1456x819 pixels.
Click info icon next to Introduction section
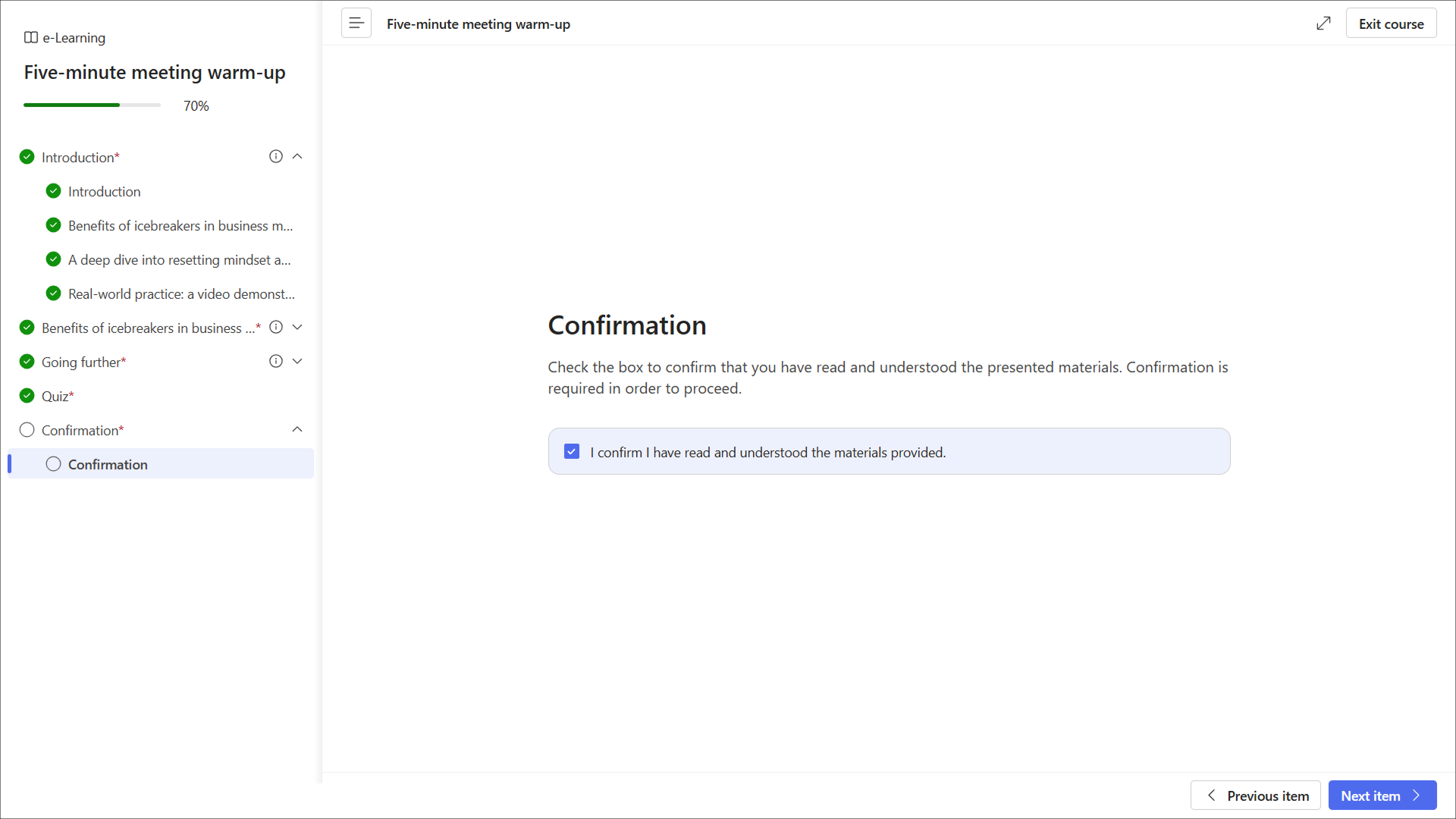pyautogui.click(x=276, y=156)
